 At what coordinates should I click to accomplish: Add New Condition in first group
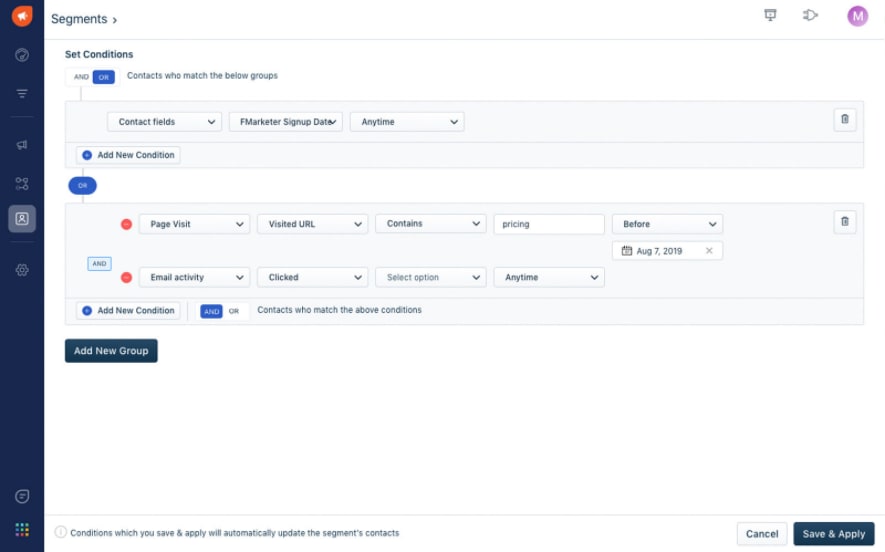point(128,155)
